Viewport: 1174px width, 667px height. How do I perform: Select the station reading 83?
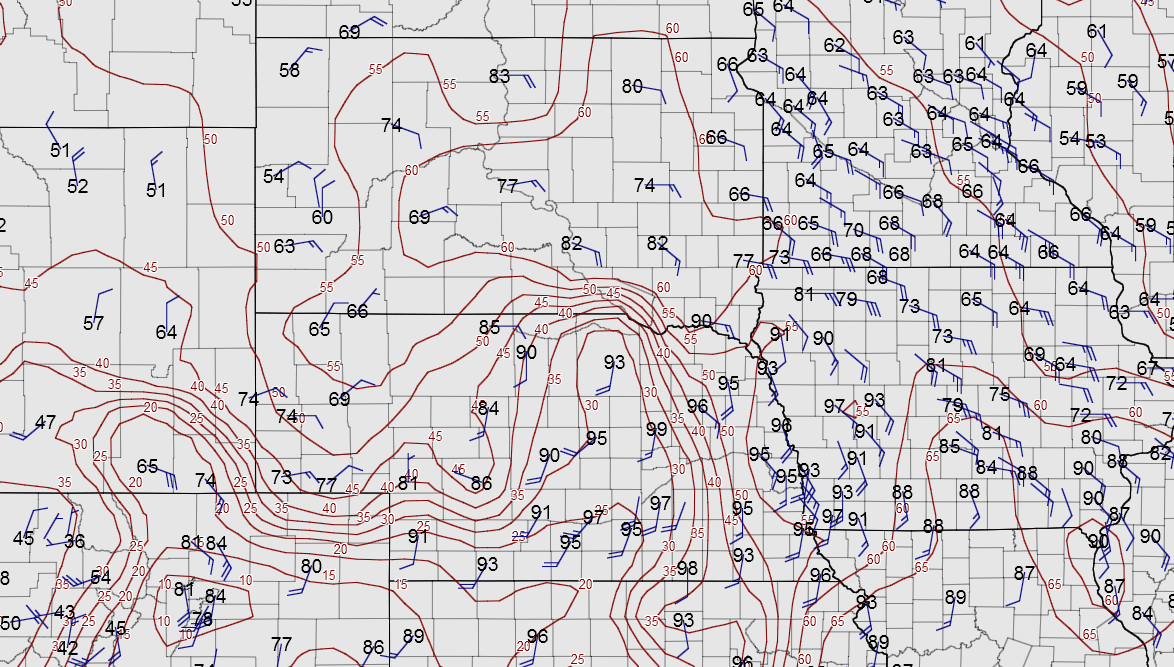pos(499,76)
